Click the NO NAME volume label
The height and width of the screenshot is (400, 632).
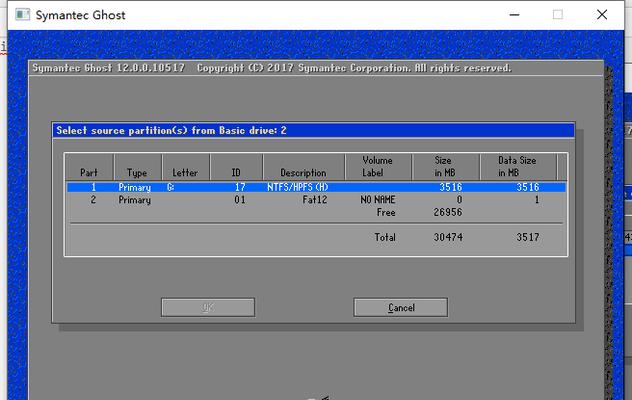[x=378, y=200]
